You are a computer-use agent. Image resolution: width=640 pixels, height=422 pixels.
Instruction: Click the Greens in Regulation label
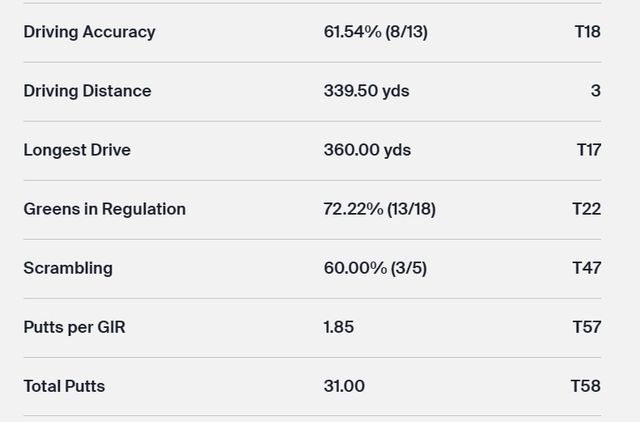[104, 209]
